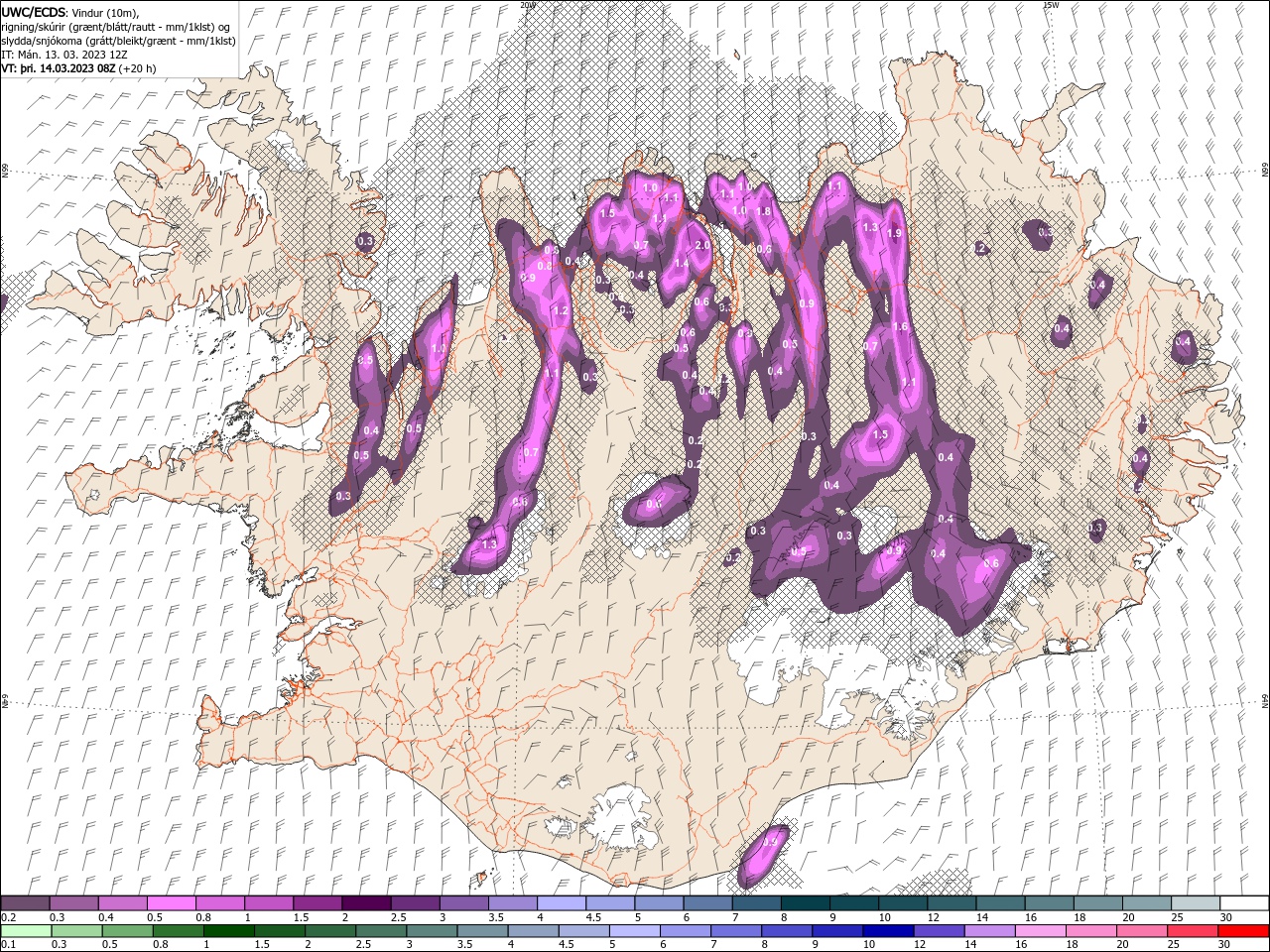Screen dimensions: 1270x952
Task: Click the darkest purple 2 swatch in upper legend
Action: tap(366, 903)
